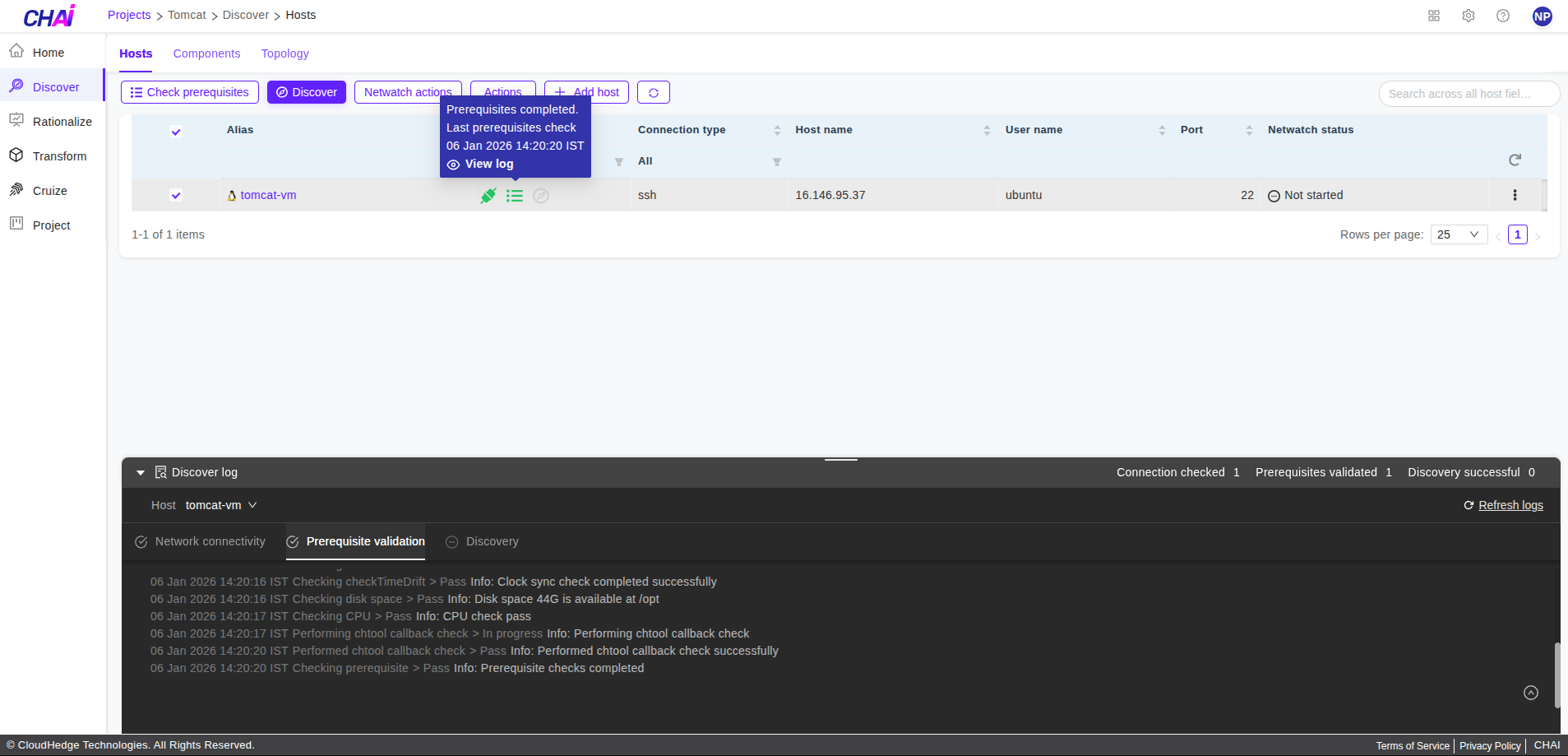Viewport: 1568px width, 756px height.
Task: Collapse the Discover log panel
Action: pyautogui.click(x=141, y=473)
